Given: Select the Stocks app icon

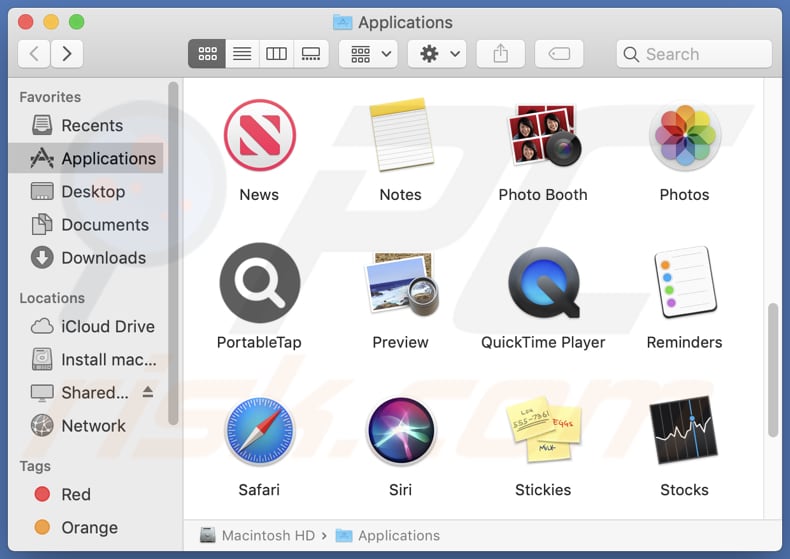Looking at the screenshot, I should (684, 430).
